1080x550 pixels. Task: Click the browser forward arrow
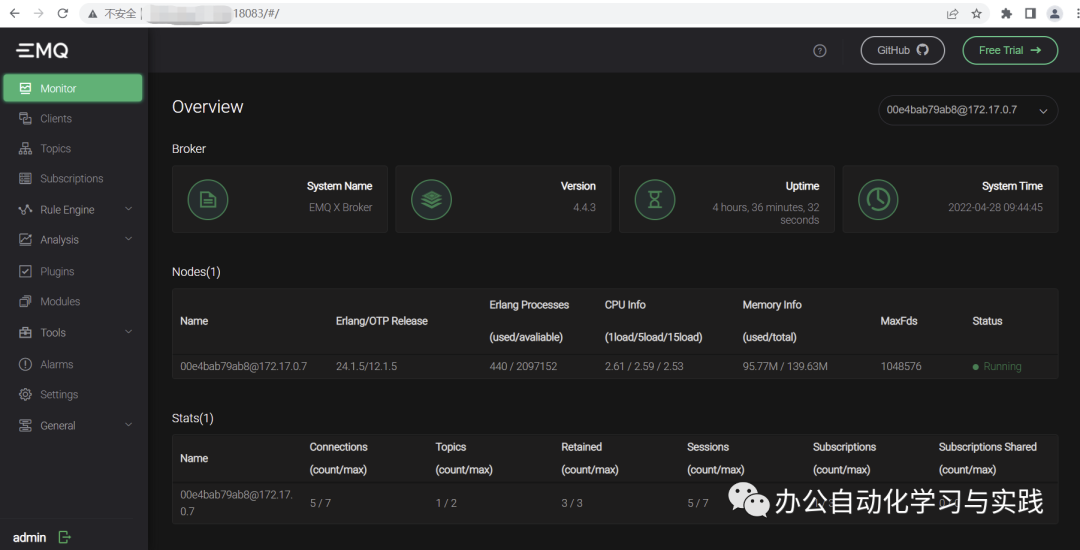39,13
